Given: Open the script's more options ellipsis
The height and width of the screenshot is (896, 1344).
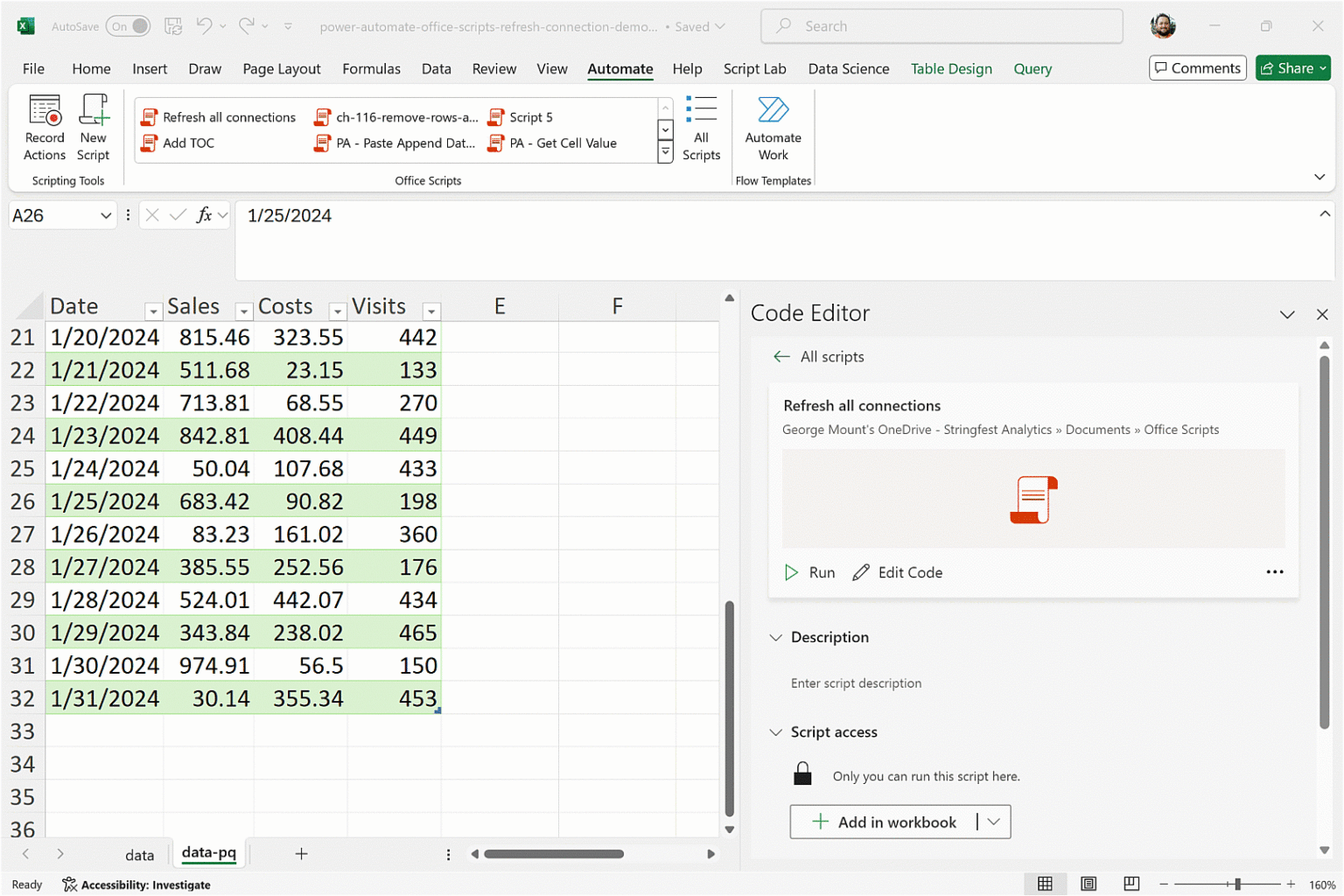Looking at the screenshot, I should pyautogui.click(x=1274, y=572).
